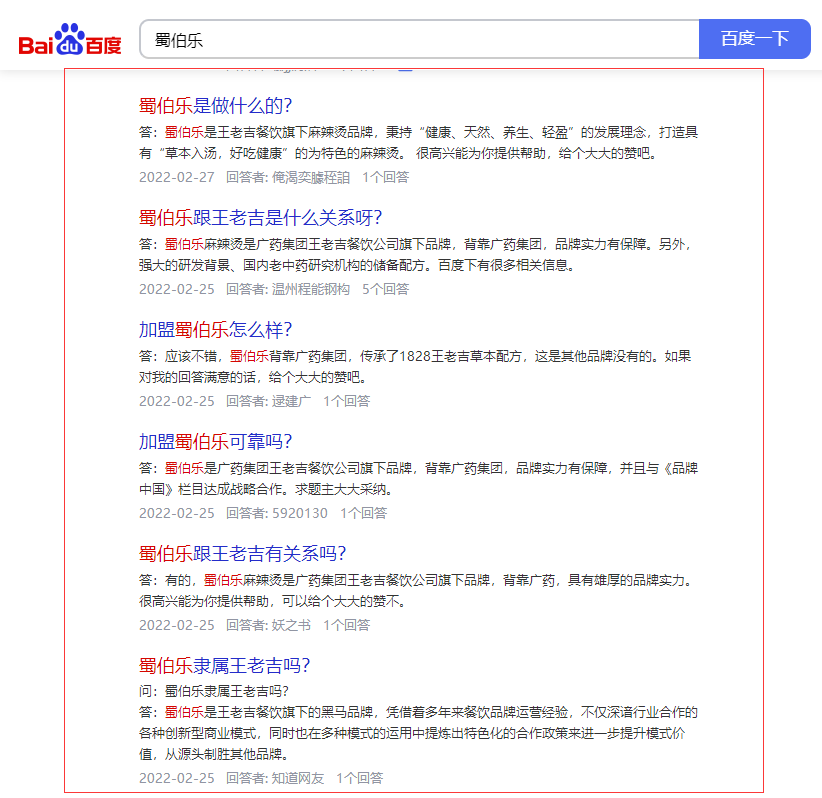Viewport: 822px width, 798px height.
Task: Click answerer name 温州程能钢构
Action: (x=310, y=289)
